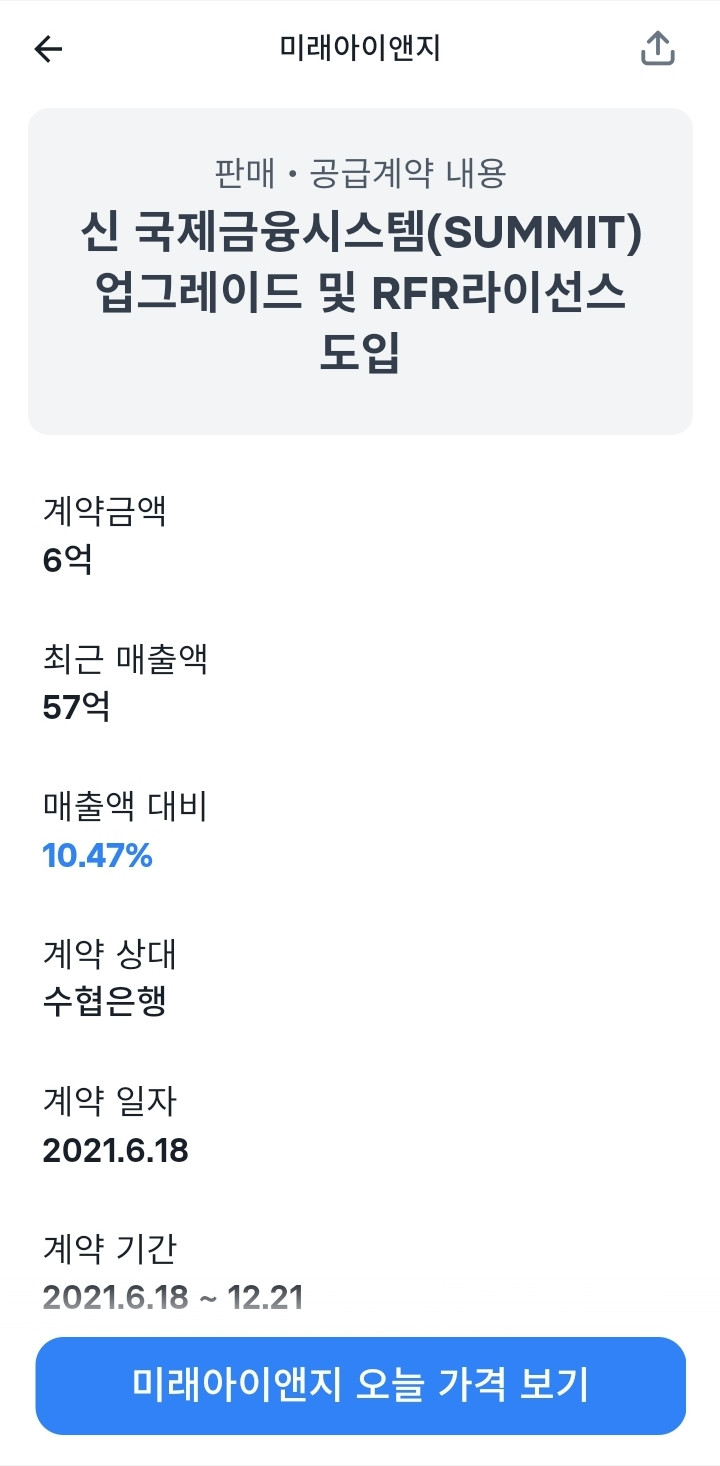Tap the 6억 contract amount value
720x1466 pixels.
(67, 560)
